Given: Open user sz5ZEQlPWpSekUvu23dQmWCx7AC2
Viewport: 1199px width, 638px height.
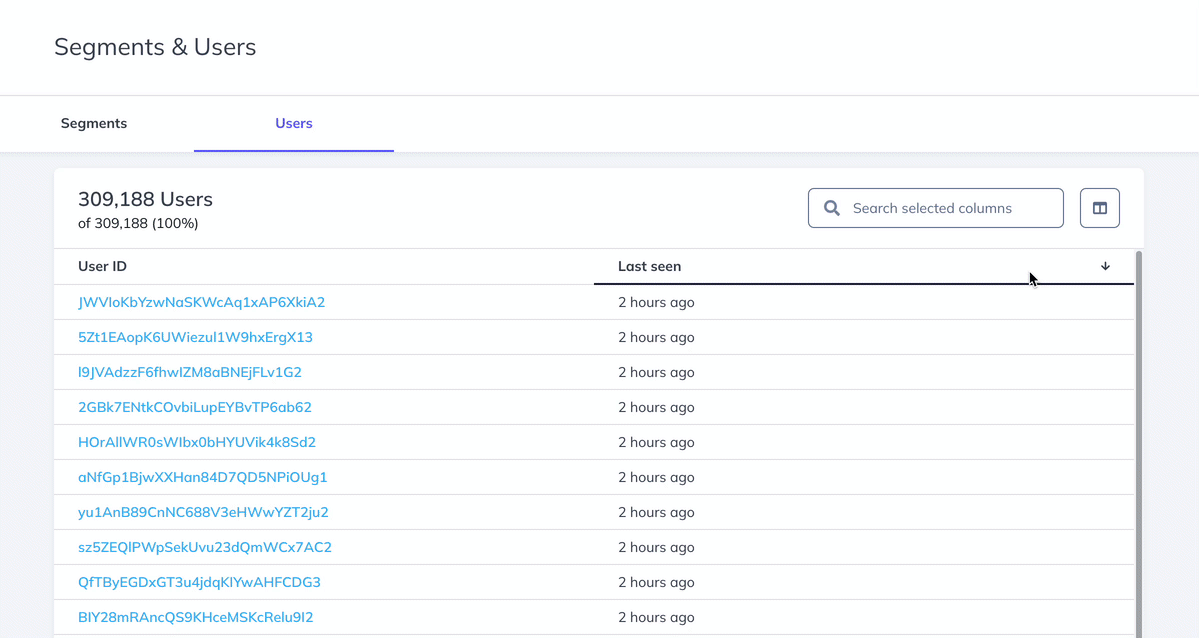Looking at the screenshot, I should click(x=205, y=547).
